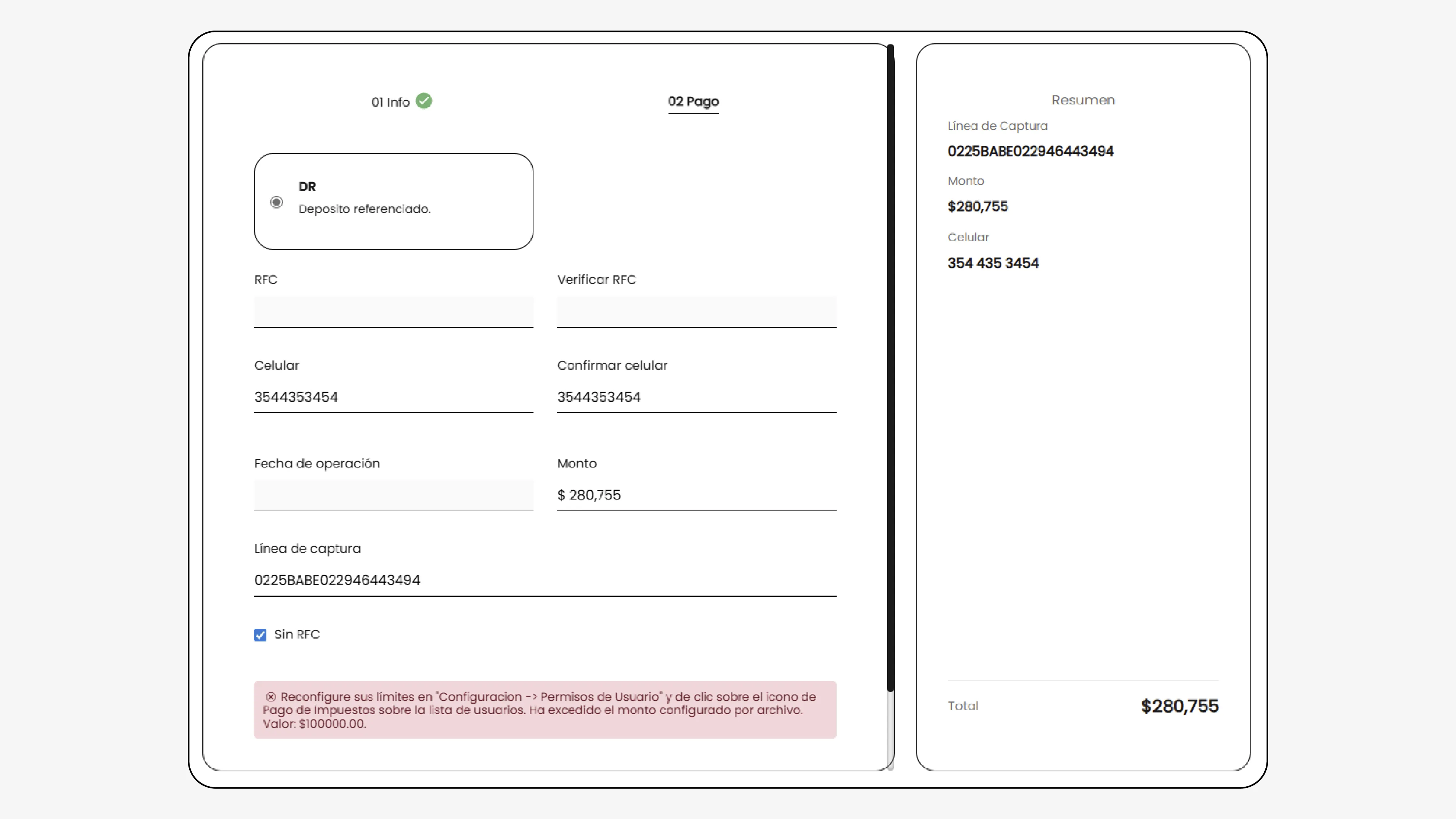
Task: Click the Monto amount field
Action: pos(696,494)
